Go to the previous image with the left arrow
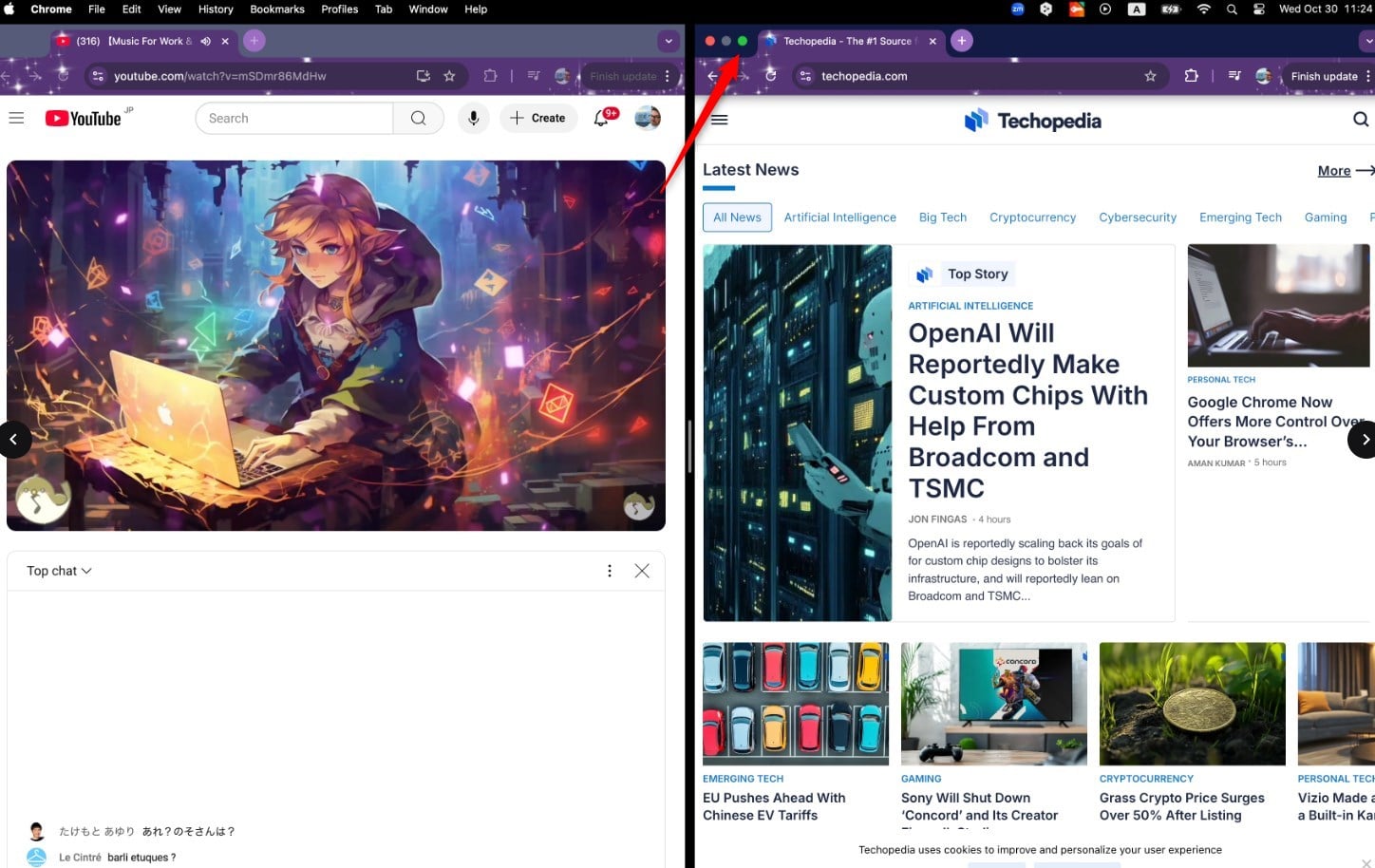The height and width of the screenshot is (868, 1375). click(14, 439)
